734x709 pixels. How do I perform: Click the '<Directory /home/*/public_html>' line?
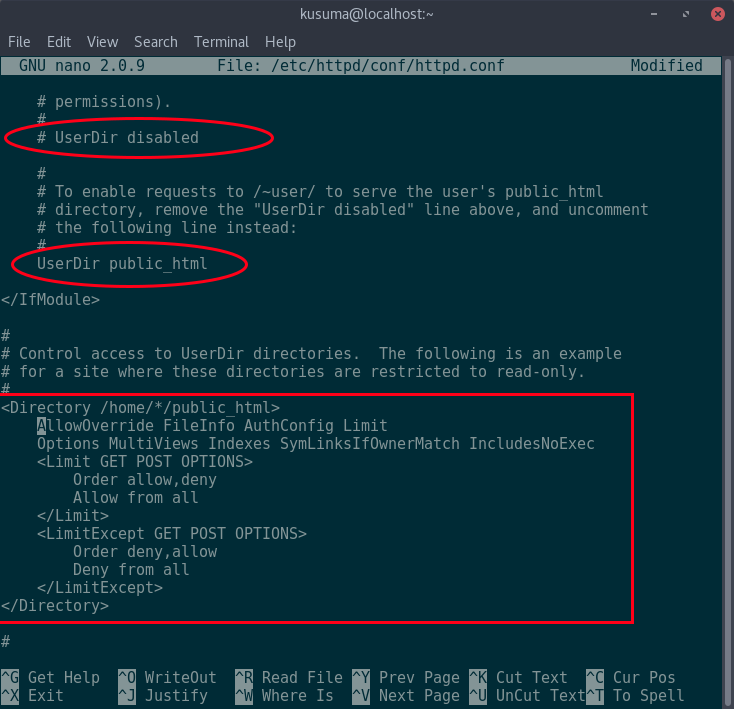click(140, 408)
